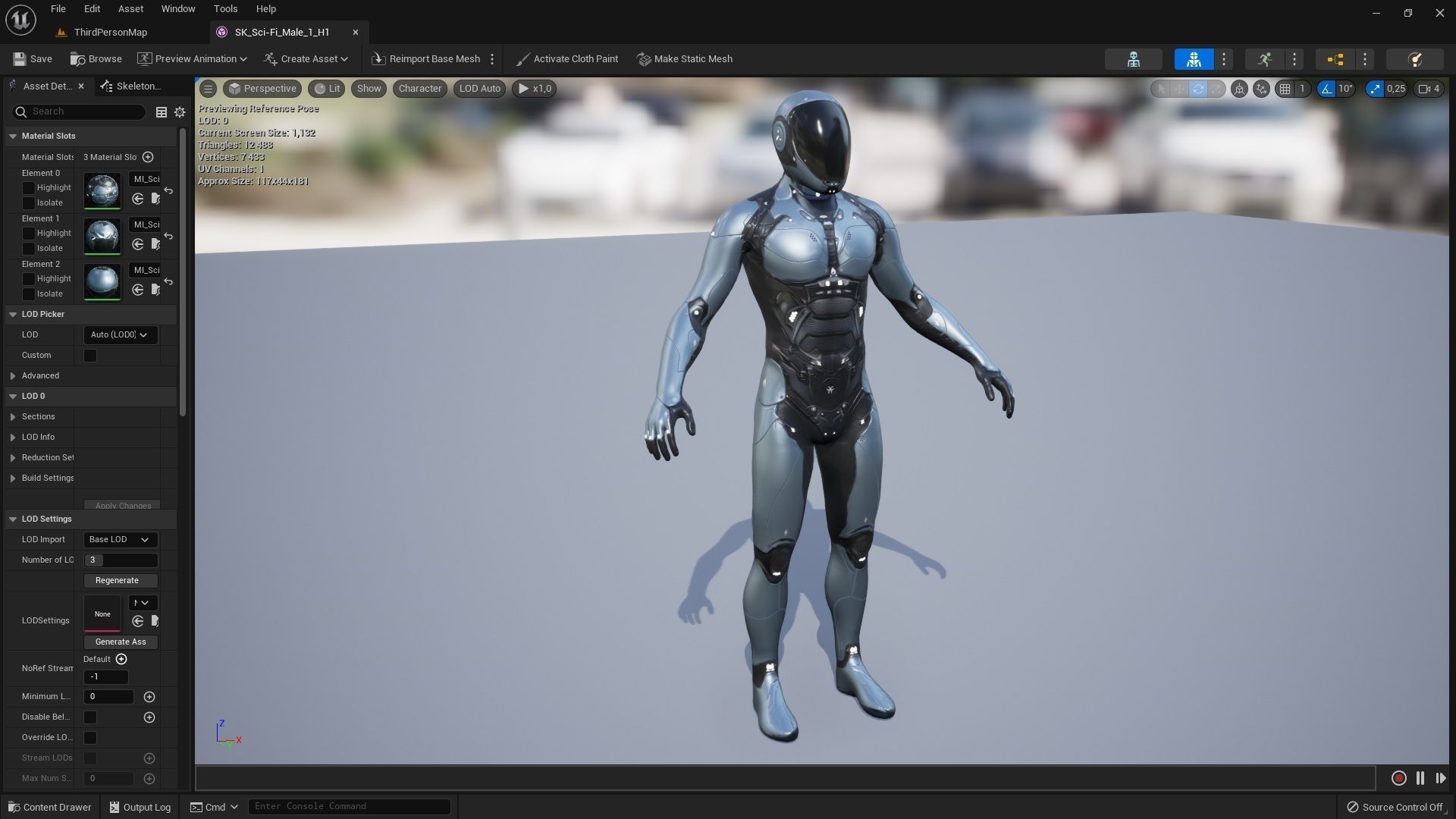Browse to Element 1 material in Content Browser

pos(155,244)
